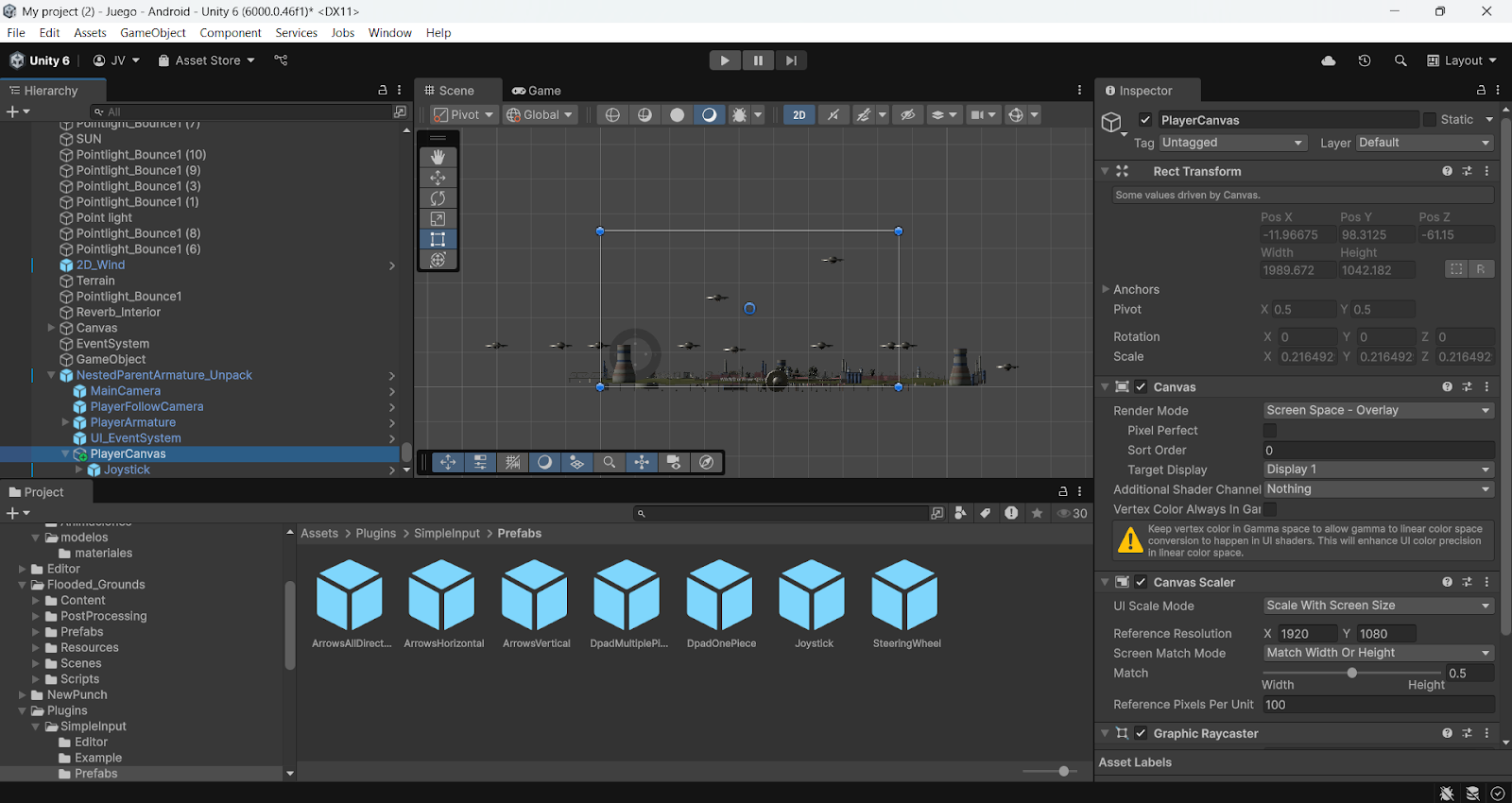Screen dimensions: 1512x803
Task: Open Undo History icon
Action: coord(1365,60)
